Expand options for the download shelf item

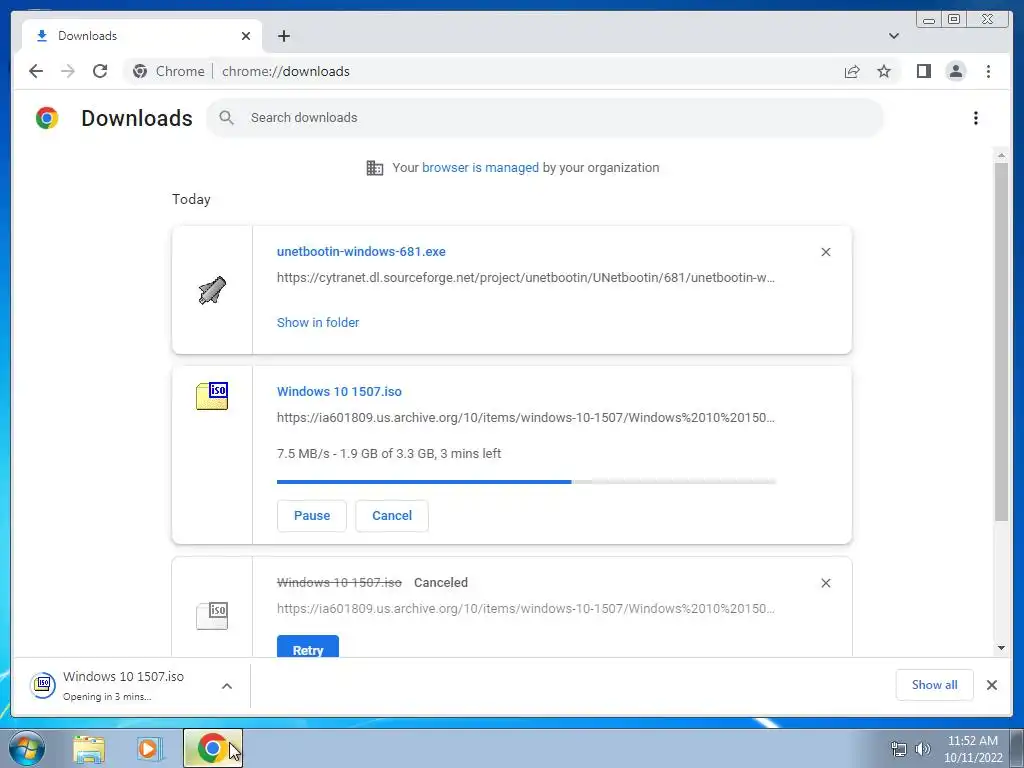227,686
